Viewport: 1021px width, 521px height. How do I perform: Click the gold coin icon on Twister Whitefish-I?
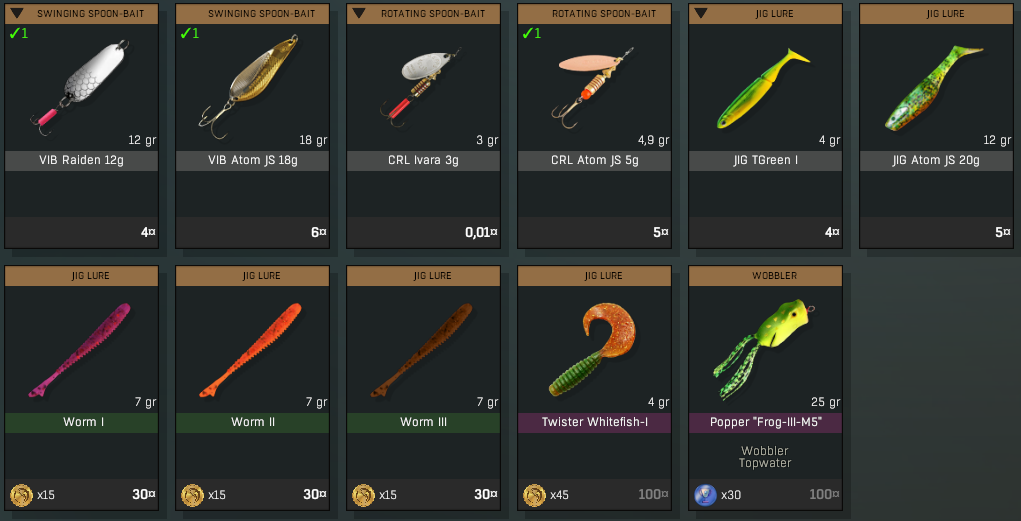pos(535,495)
